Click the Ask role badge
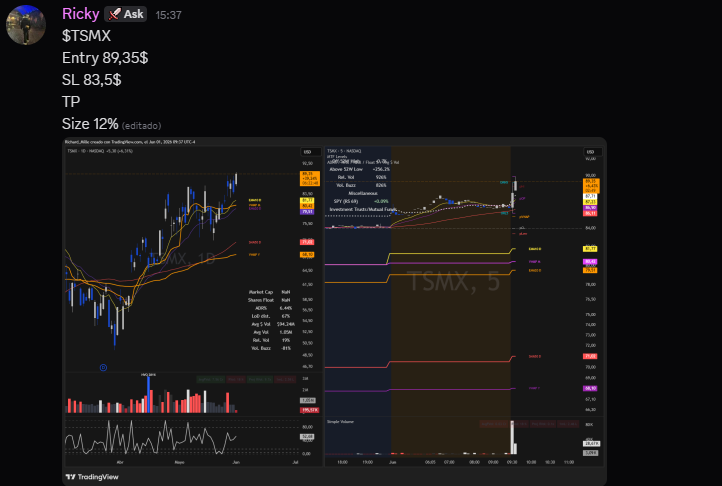This screenshot has height=486, width=722. 126,14
